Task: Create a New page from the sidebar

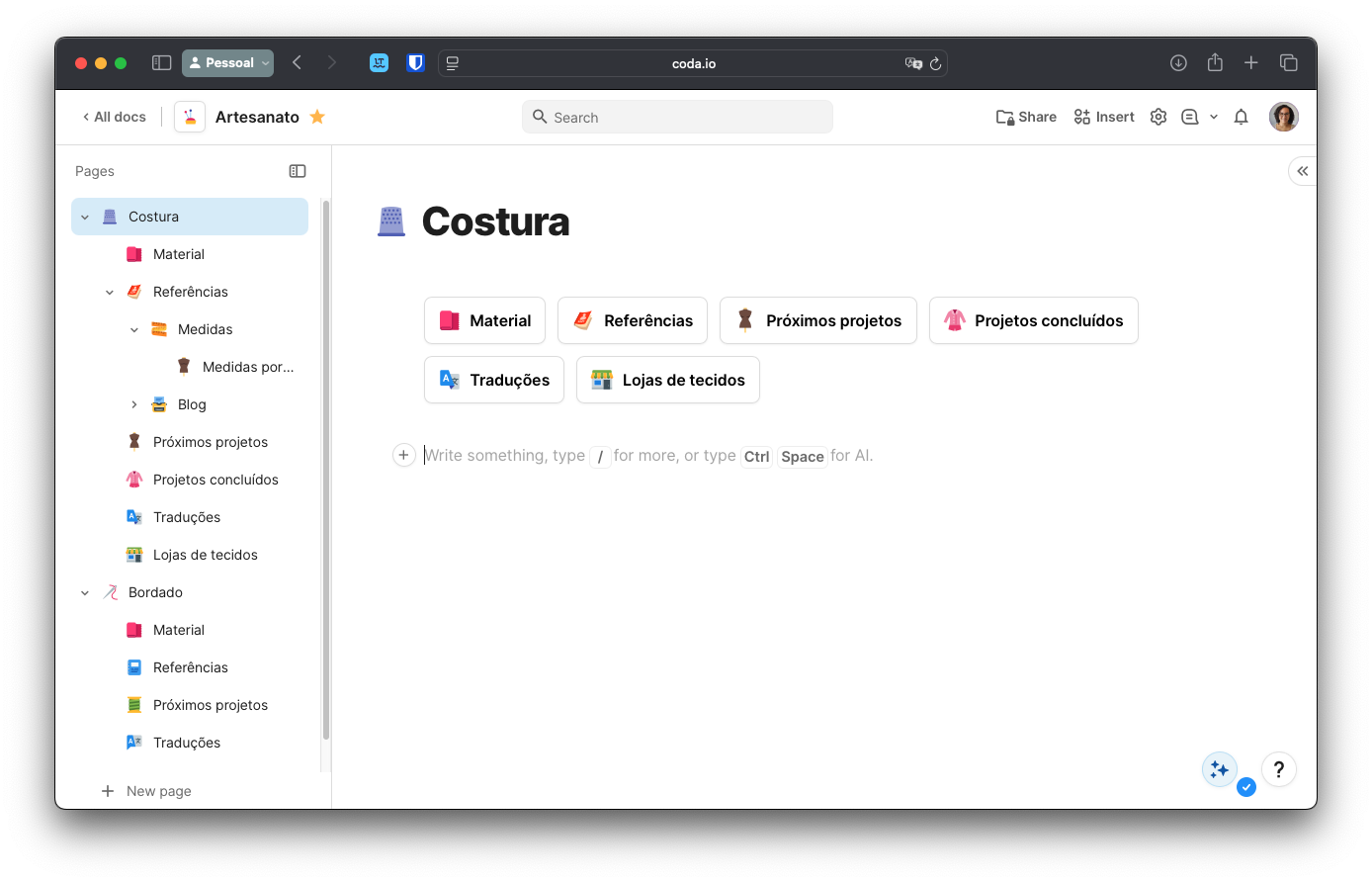Action: (x=146, y=790)
